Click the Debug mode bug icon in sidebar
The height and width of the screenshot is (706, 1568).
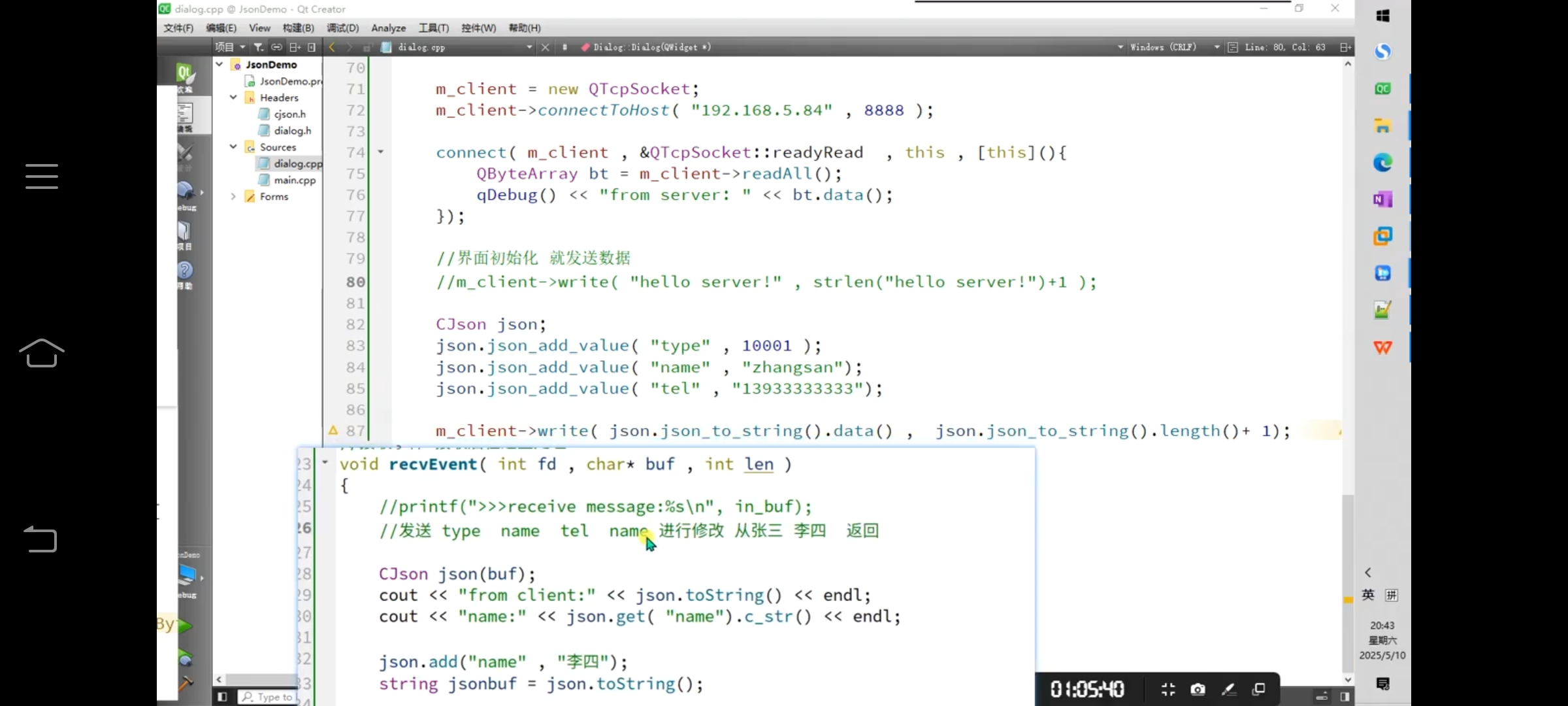click(x=186, y=193)
